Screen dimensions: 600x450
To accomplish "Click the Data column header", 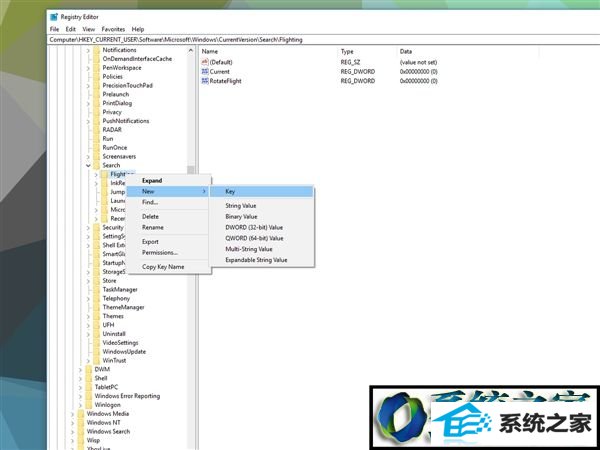I will (x=406, y=51).
